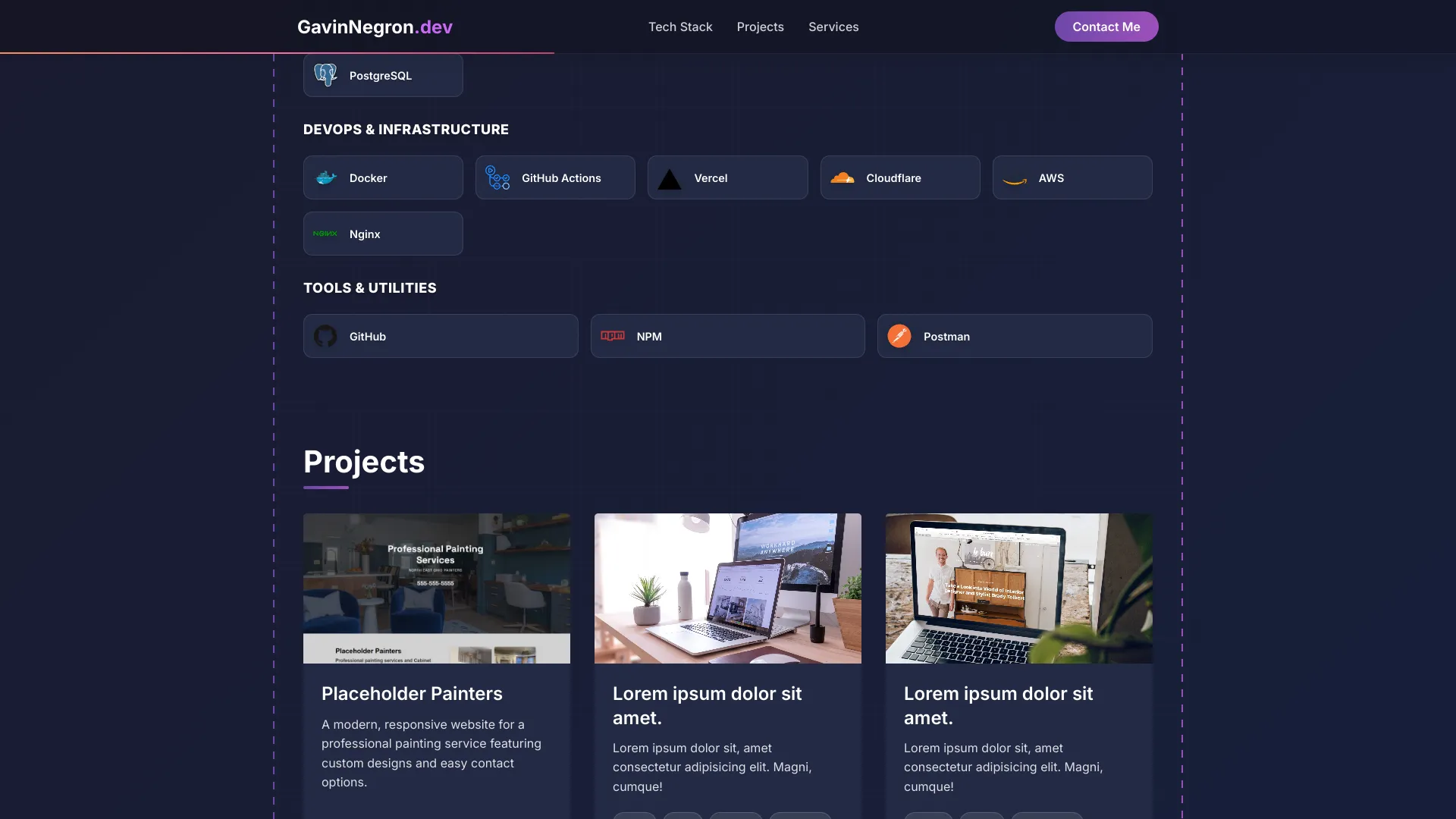Screen dimensions: 1456x819
Task: Click the Projects section heading
Action: [x=364, y=462]
